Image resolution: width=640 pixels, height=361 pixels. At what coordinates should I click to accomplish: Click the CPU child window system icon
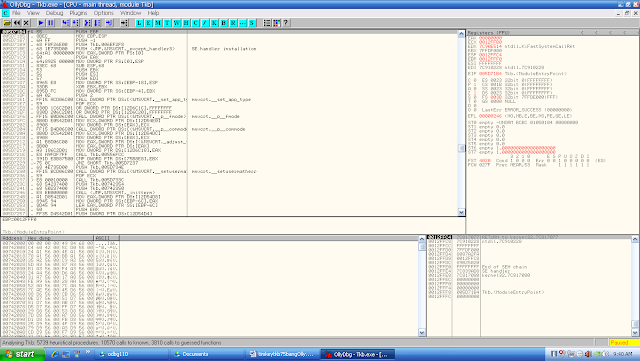point(5,13)
